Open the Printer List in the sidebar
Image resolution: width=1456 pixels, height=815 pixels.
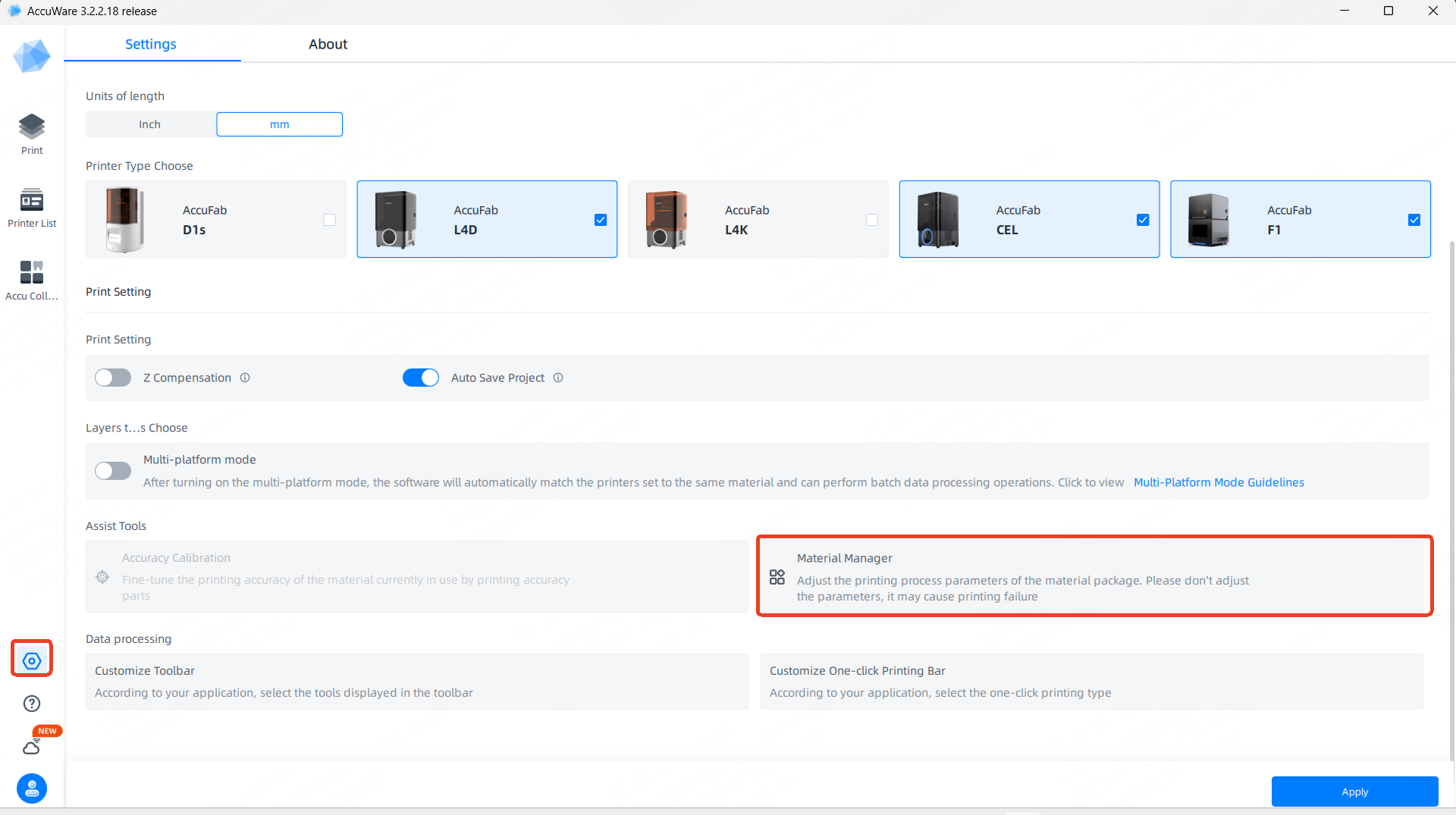pyautogui.click(x=32, y=208)
